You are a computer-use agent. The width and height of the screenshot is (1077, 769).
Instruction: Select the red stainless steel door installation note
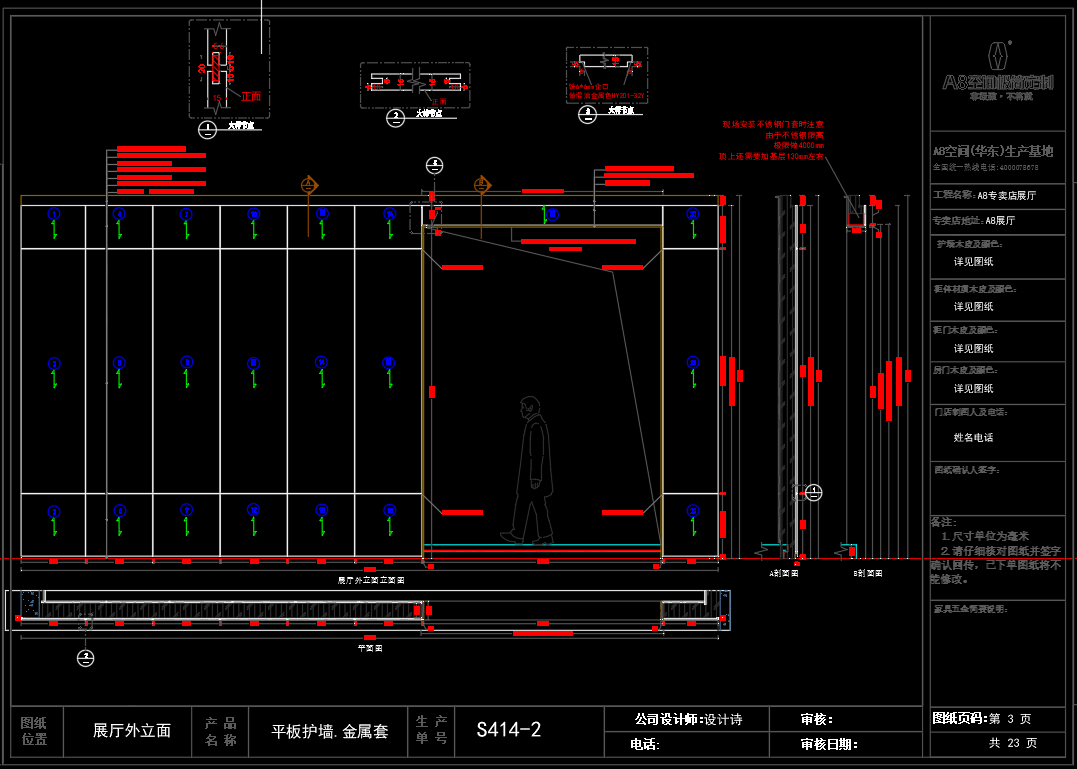pos(773,141)
